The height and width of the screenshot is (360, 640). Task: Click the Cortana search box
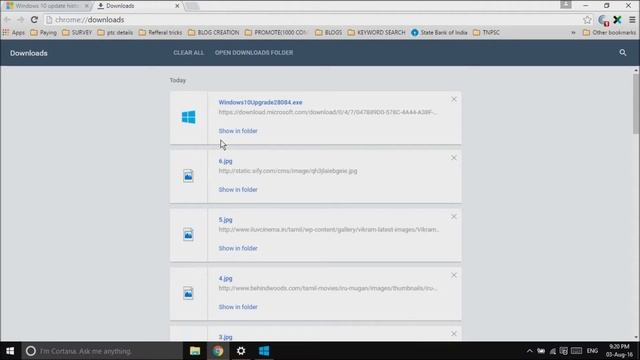point(102,351)
